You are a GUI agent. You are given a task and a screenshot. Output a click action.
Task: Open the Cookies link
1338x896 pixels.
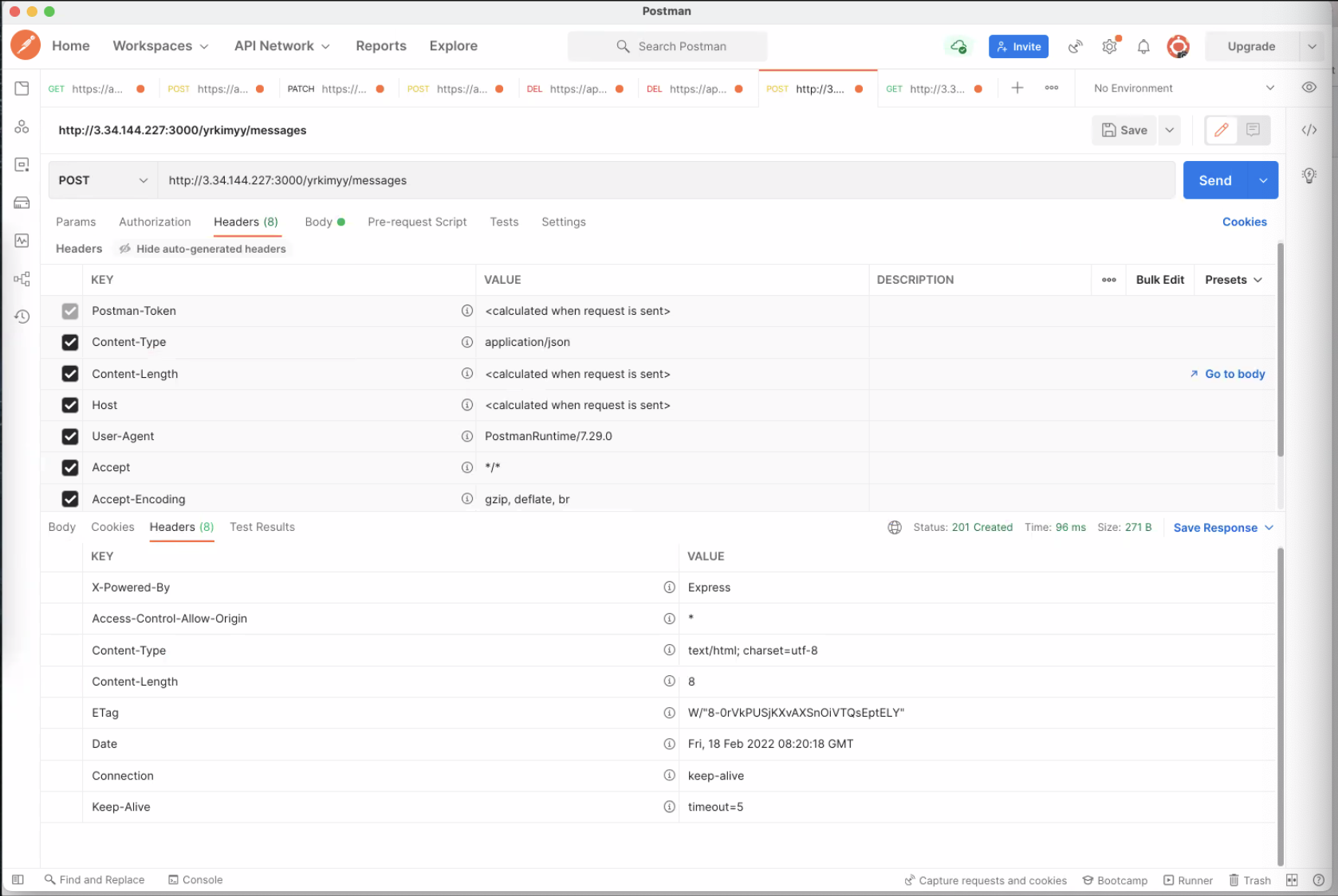click(1244, 222)
